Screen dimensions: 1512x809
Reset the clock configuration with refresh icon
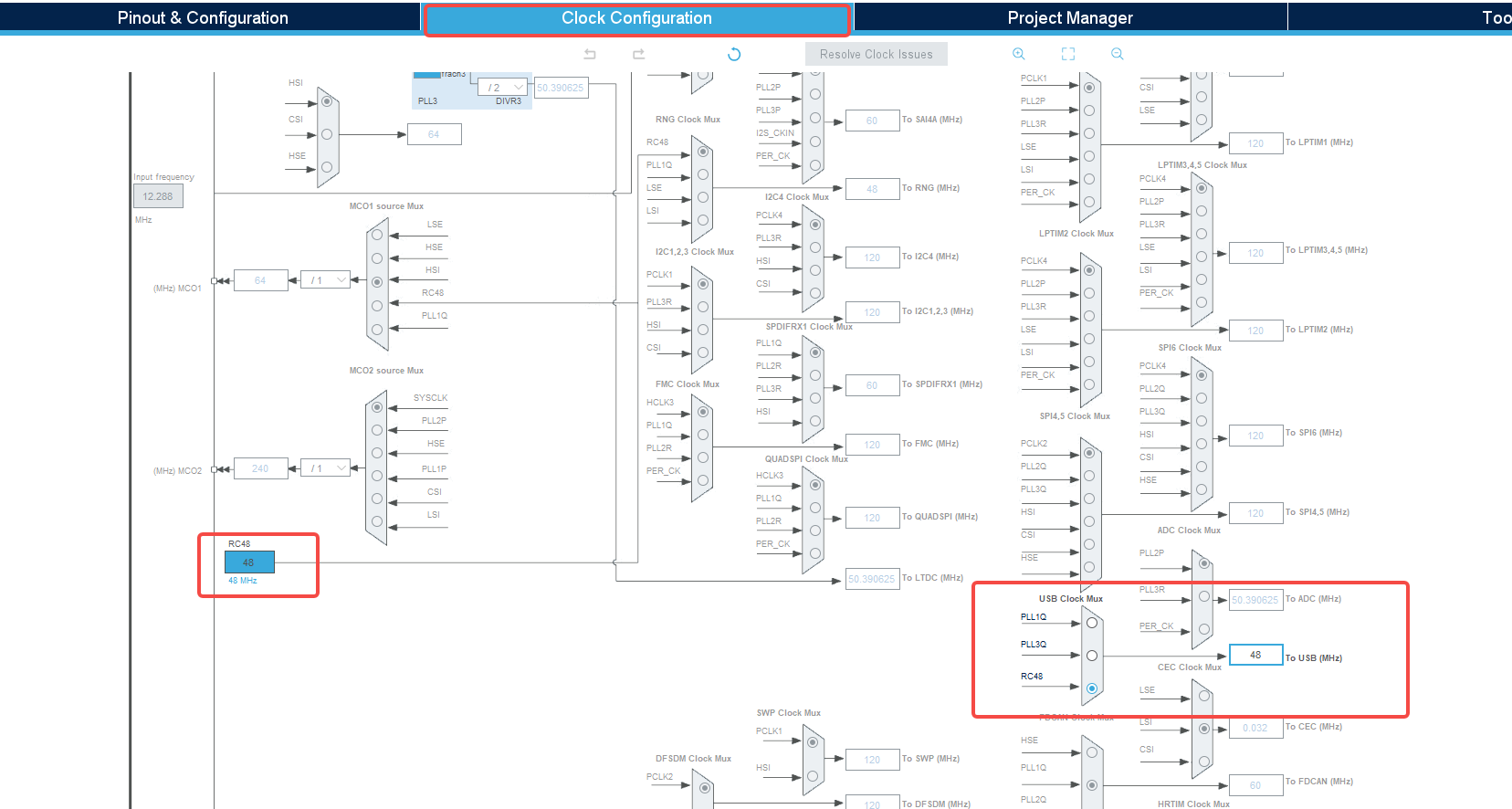[x=734, y=54]
